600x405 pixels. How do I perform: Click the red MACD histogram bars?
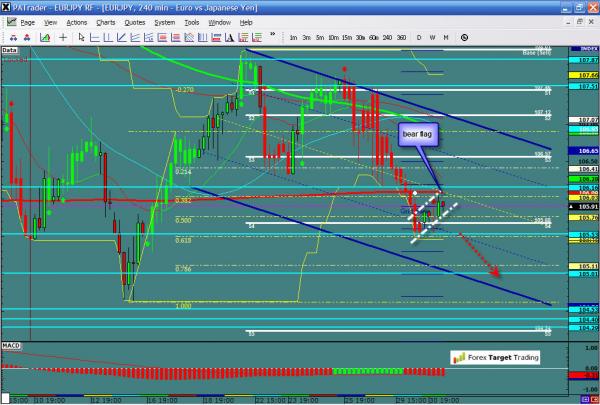coord(200,372)
